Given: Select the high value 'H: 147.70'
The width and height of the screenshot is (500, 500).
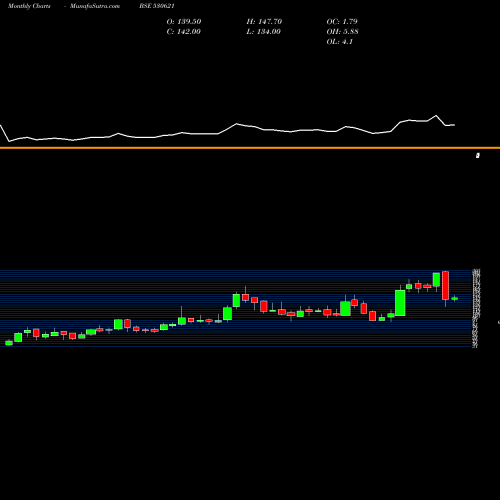Looking at the screenshot, I should [x=264, y=22].
